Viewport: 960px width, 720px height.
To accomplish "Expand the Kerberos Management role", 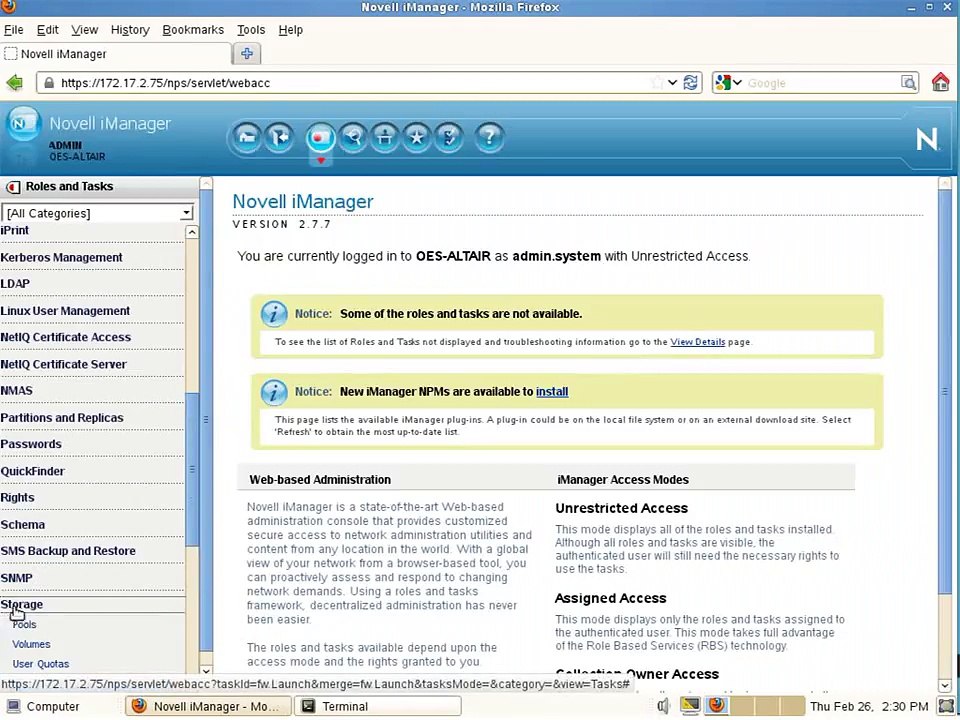I will click(x=61, y=258).
